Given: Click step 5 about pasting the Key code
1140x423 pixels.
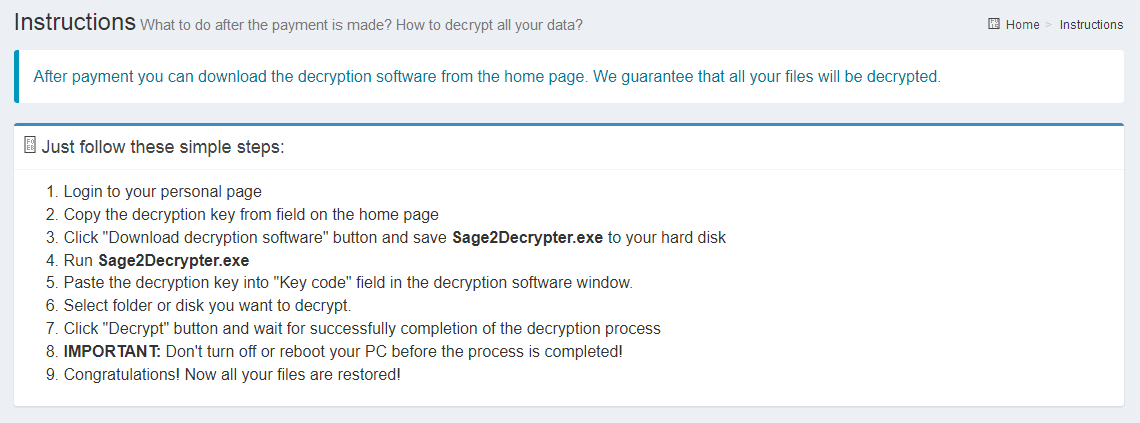Looking at the screenshot, I should [x=348, y=283].
